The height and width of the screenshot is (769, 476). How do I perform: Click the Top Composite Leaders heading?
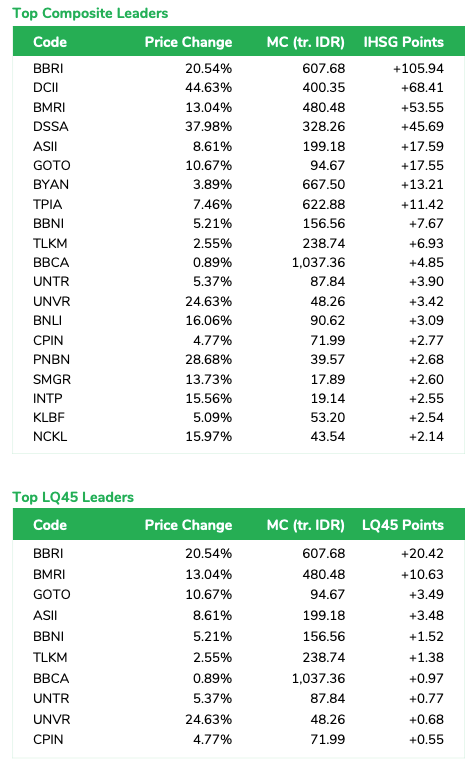tap(90, 13)
